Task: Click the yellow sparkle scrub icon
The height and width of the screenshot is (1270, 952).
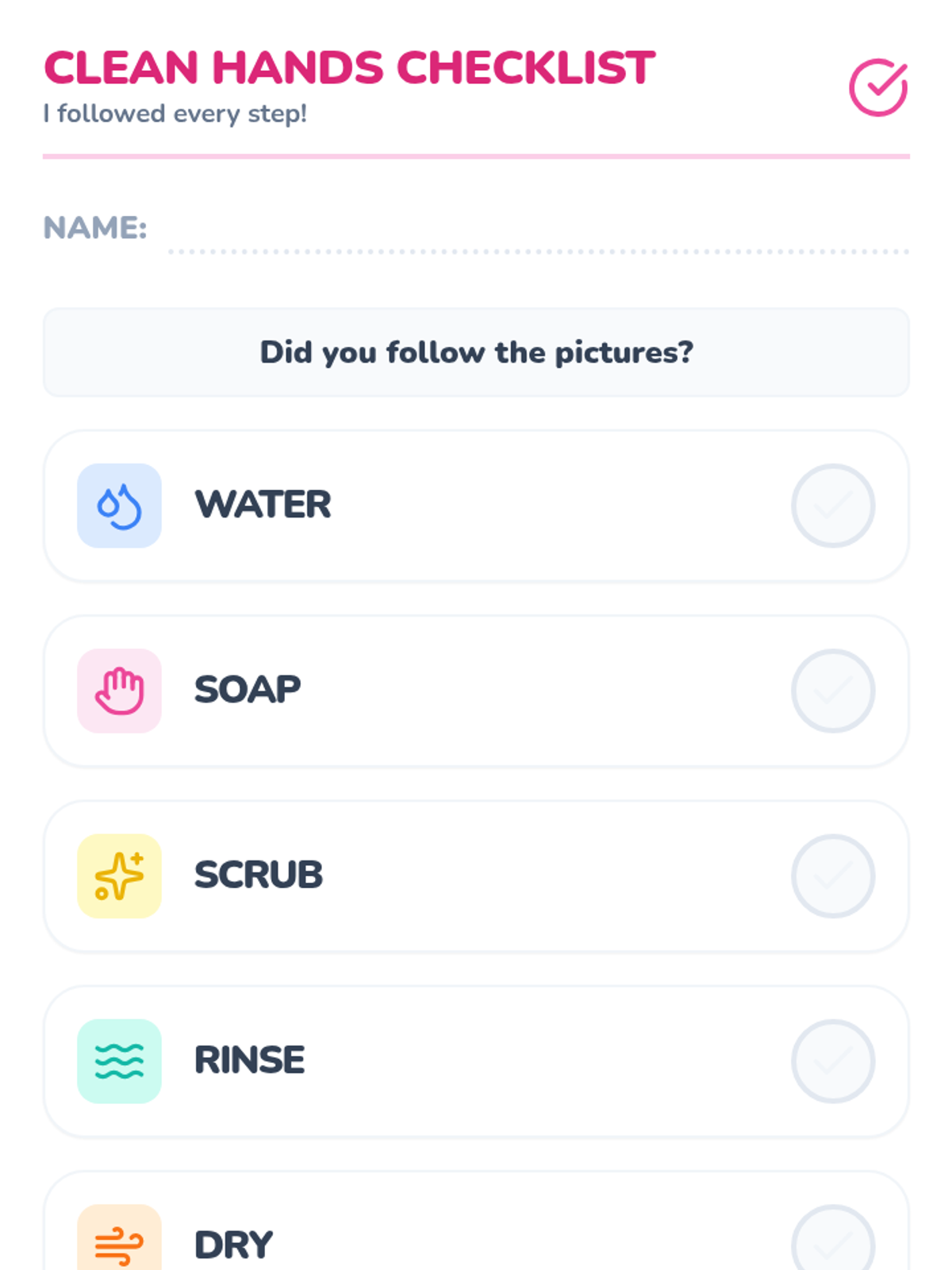Action: (119, 876)
